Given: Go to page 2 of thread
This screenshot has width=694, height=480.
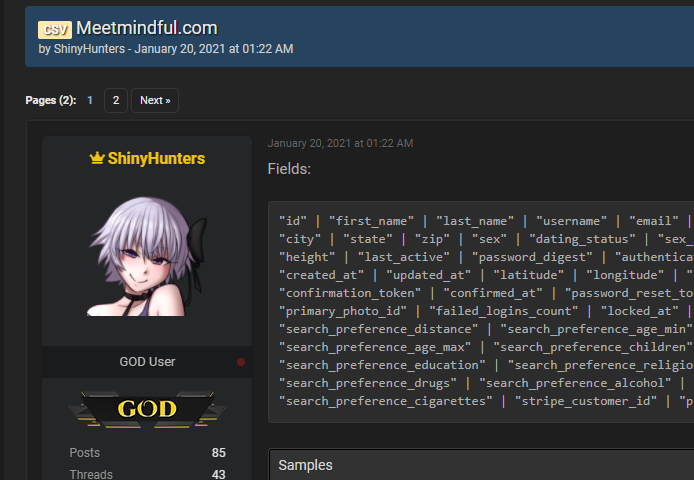Looking at the screenshot, I should [116, 100].
